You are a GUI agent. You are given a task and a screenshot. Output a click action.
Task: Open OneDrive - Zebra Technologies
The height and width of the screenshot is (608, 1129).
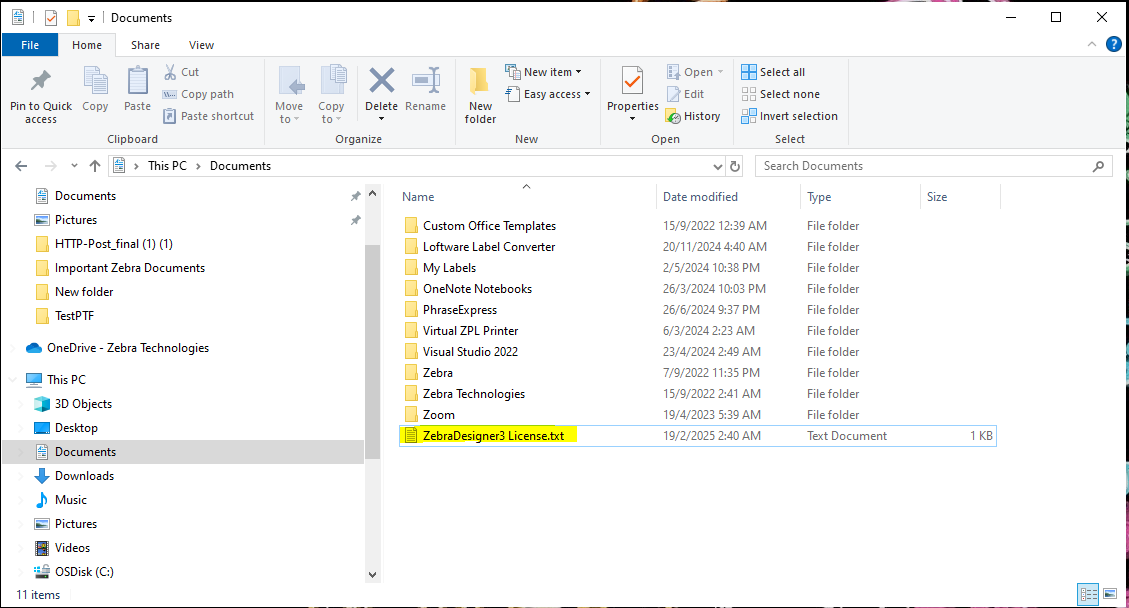pos(127,348)
